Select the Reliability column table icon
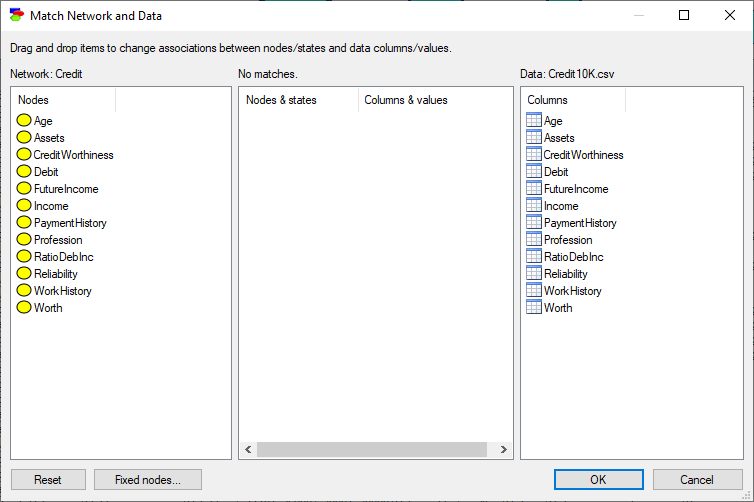This screenshot has width=754, height=502. pos(534,273)
